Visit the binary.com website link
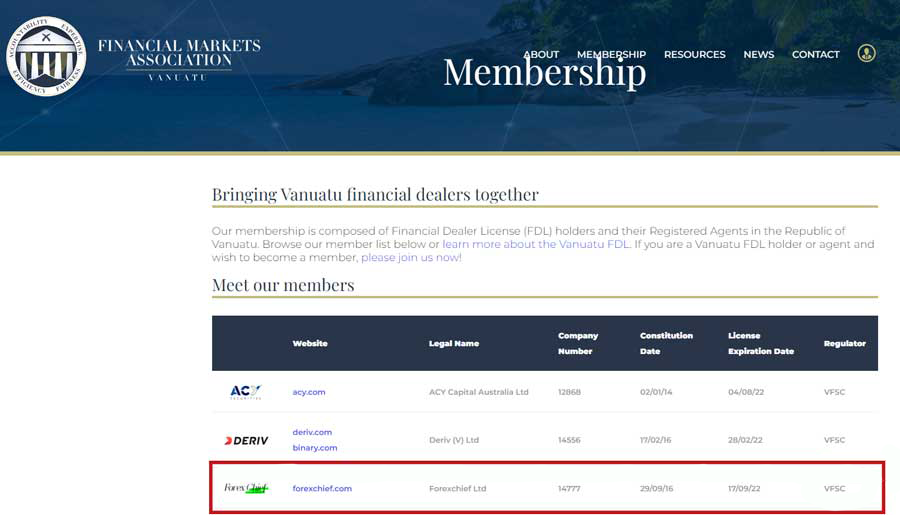Screen dimensions: 900x515 315,448
